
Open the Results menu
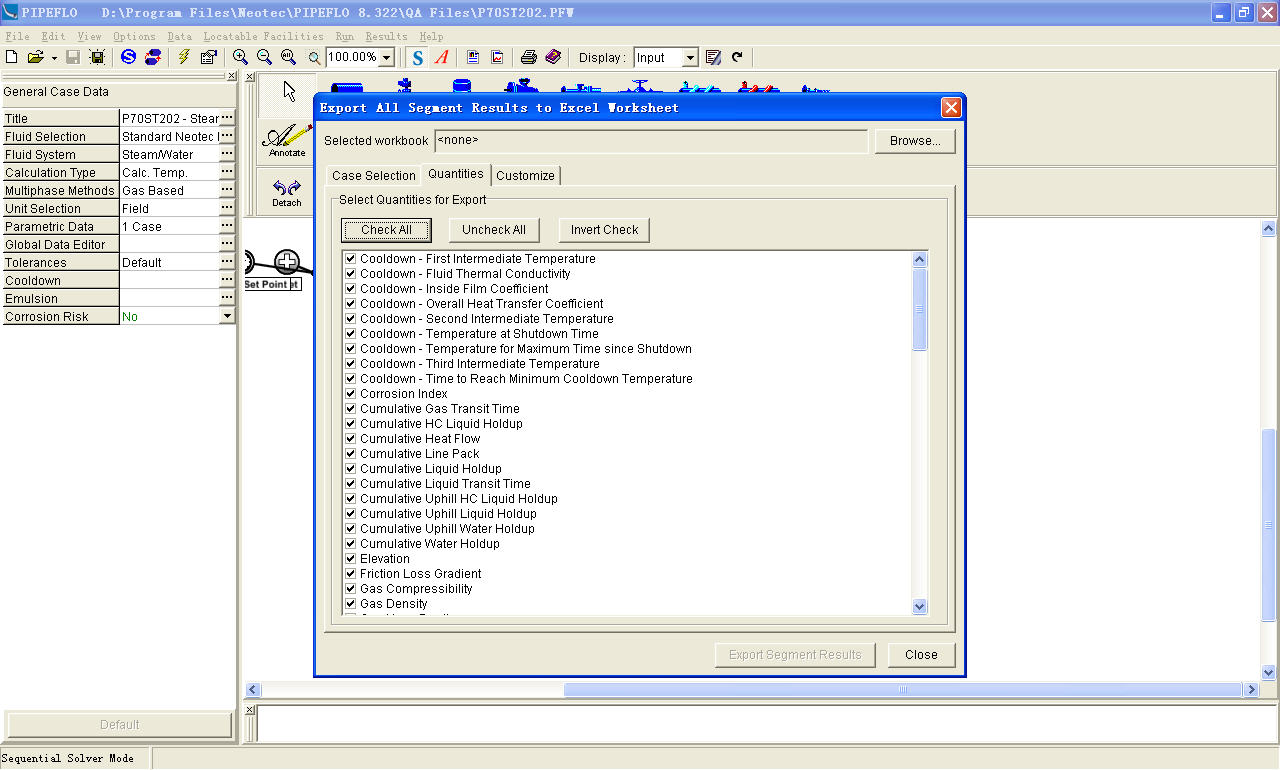[386, 36]
